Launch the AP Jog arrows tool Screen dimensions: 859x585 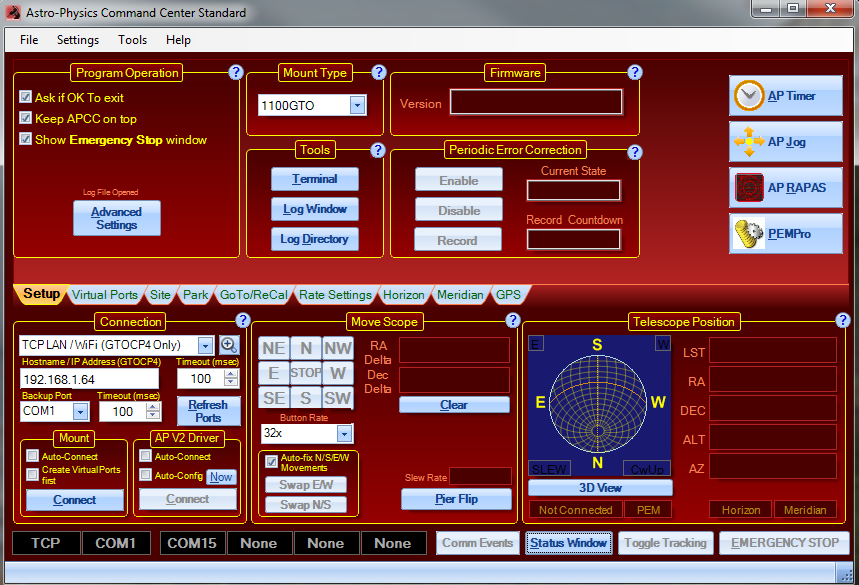click(x=785, y=142)
